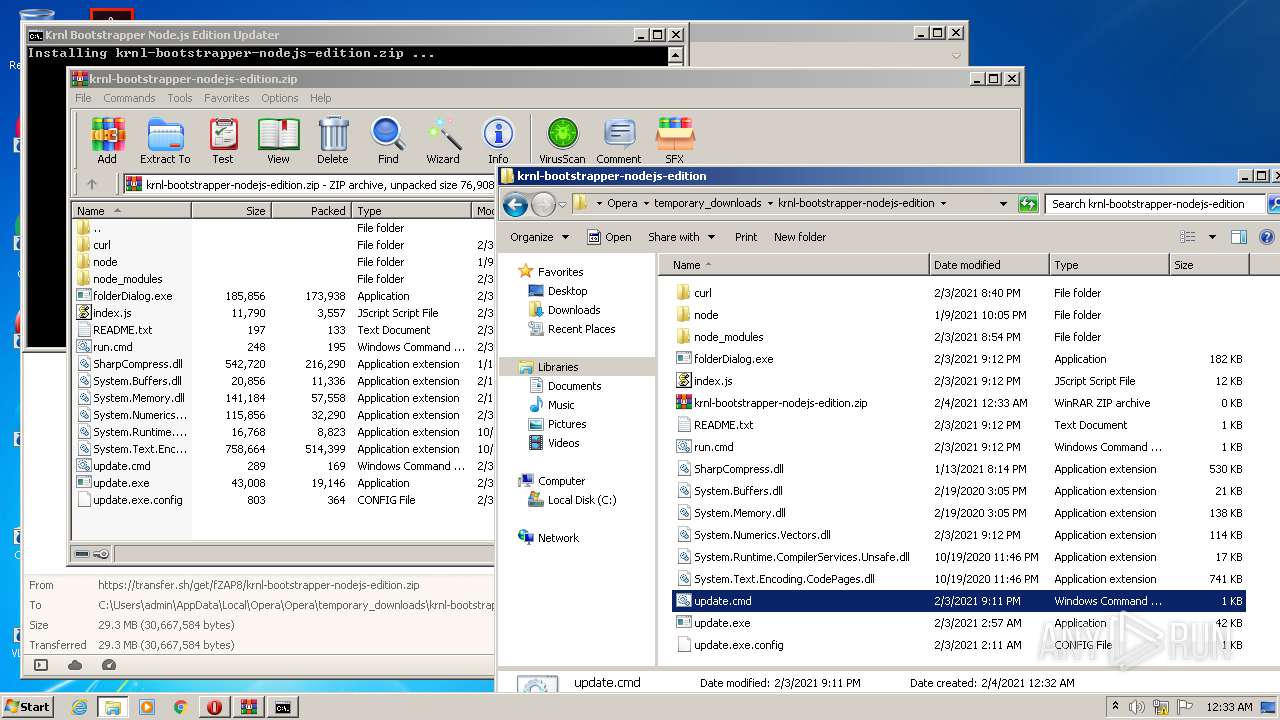Screen dimensions: 1280x720
Task: Click the Explorer search box
Action: pos(1155,204)
